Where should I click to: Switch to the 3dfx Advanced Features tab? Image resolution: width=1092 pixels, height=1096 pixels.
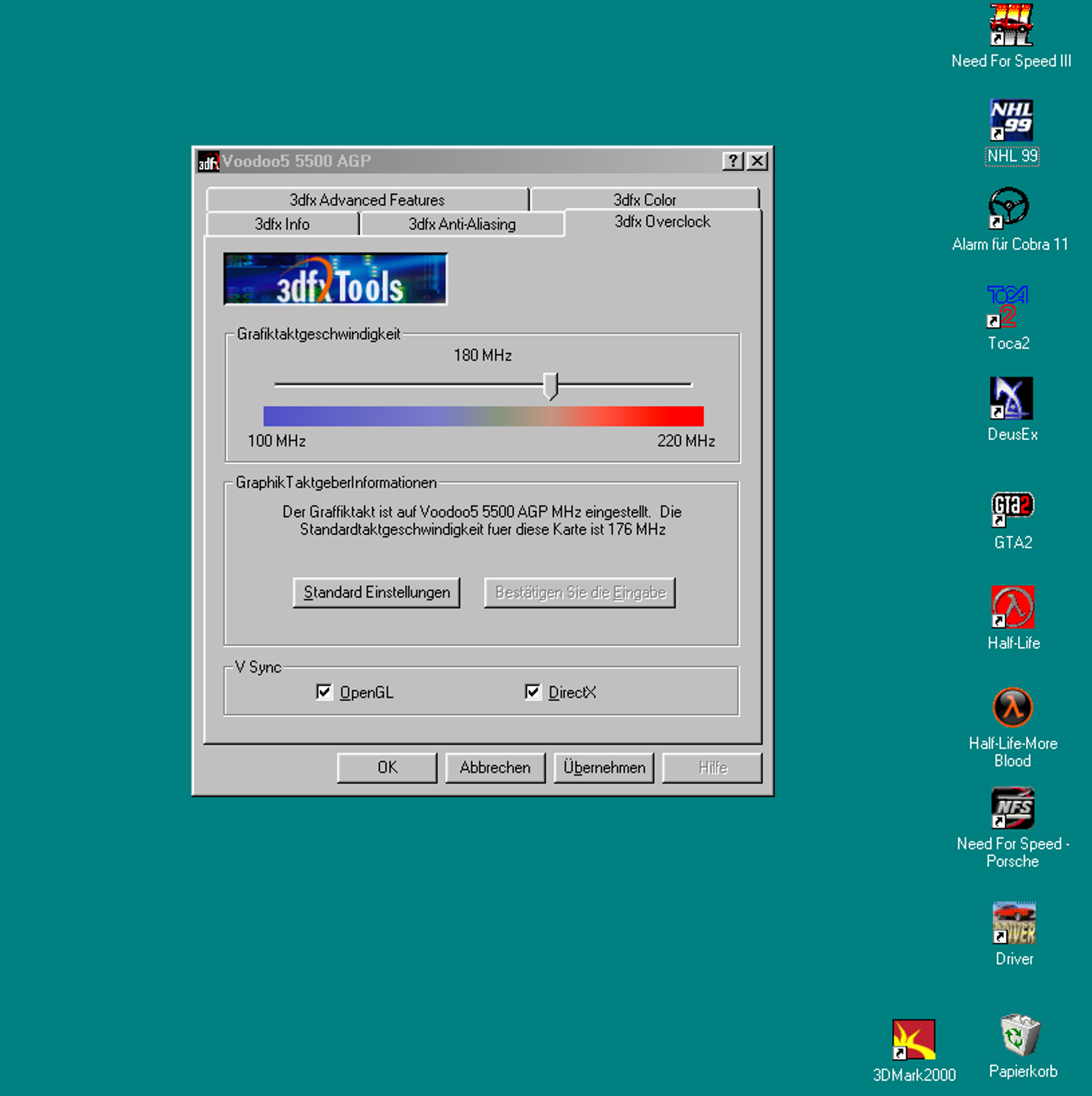coord(367,200)
